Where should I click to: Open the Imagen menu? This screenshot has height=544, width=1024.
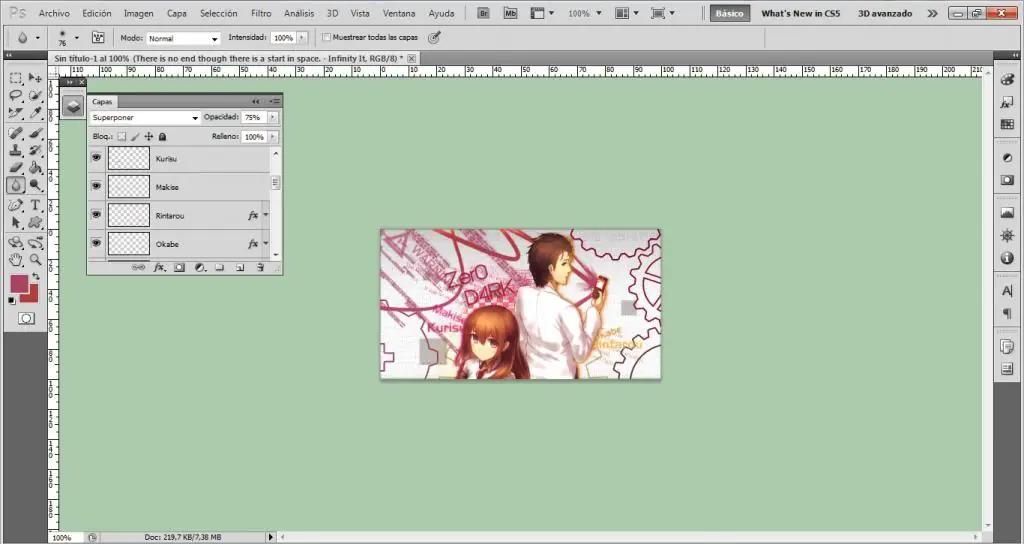pyautogui.click(x=138, y=13)
